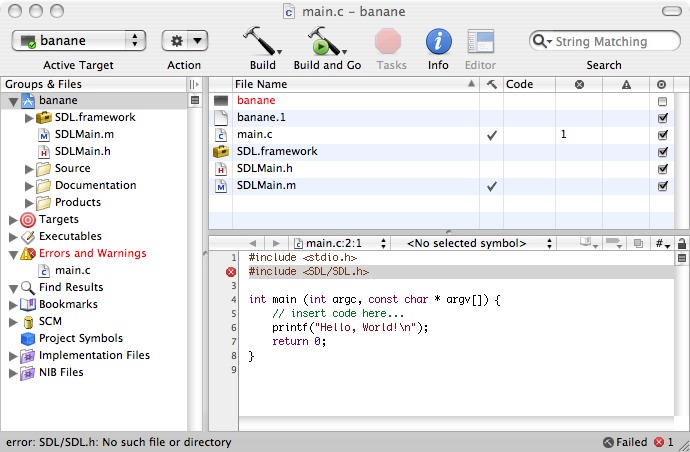Click the Bookmarks book icon
The height and width of the screenshot is (452, 690).
point(28,305)
